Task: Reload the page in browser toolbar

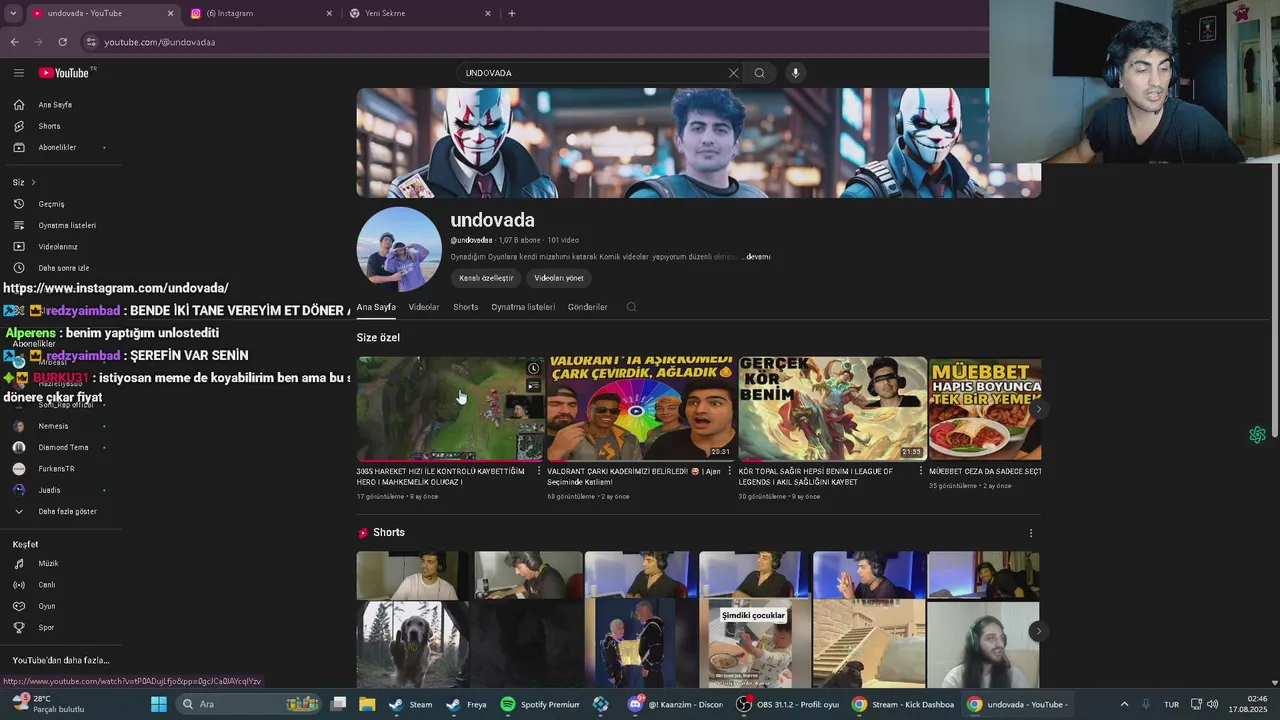Action: click(62, 42)
